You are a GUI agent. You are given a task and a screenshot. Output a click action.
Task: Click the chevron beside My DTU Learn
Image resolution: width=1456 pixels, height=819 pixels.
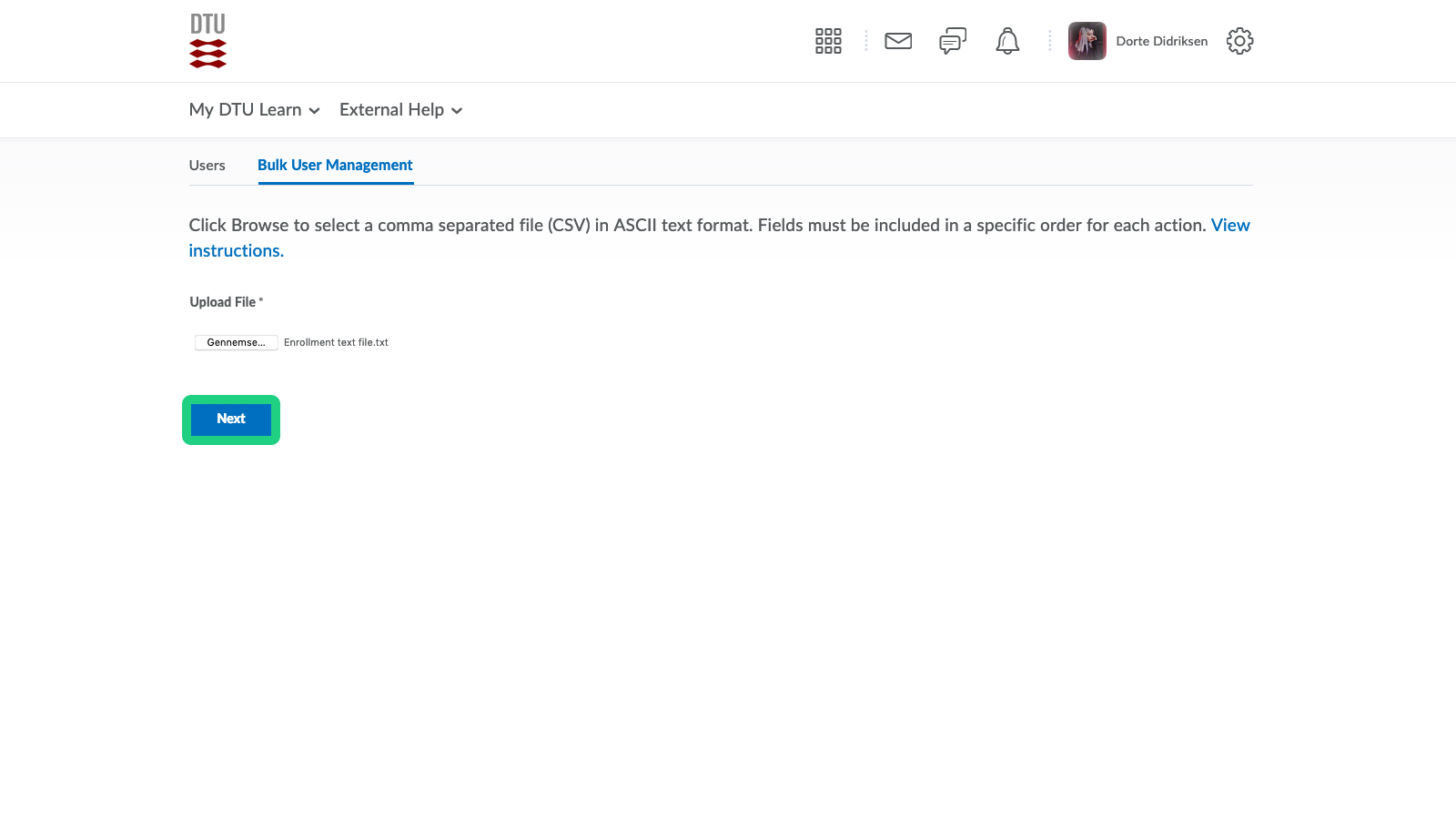(315, 111)
